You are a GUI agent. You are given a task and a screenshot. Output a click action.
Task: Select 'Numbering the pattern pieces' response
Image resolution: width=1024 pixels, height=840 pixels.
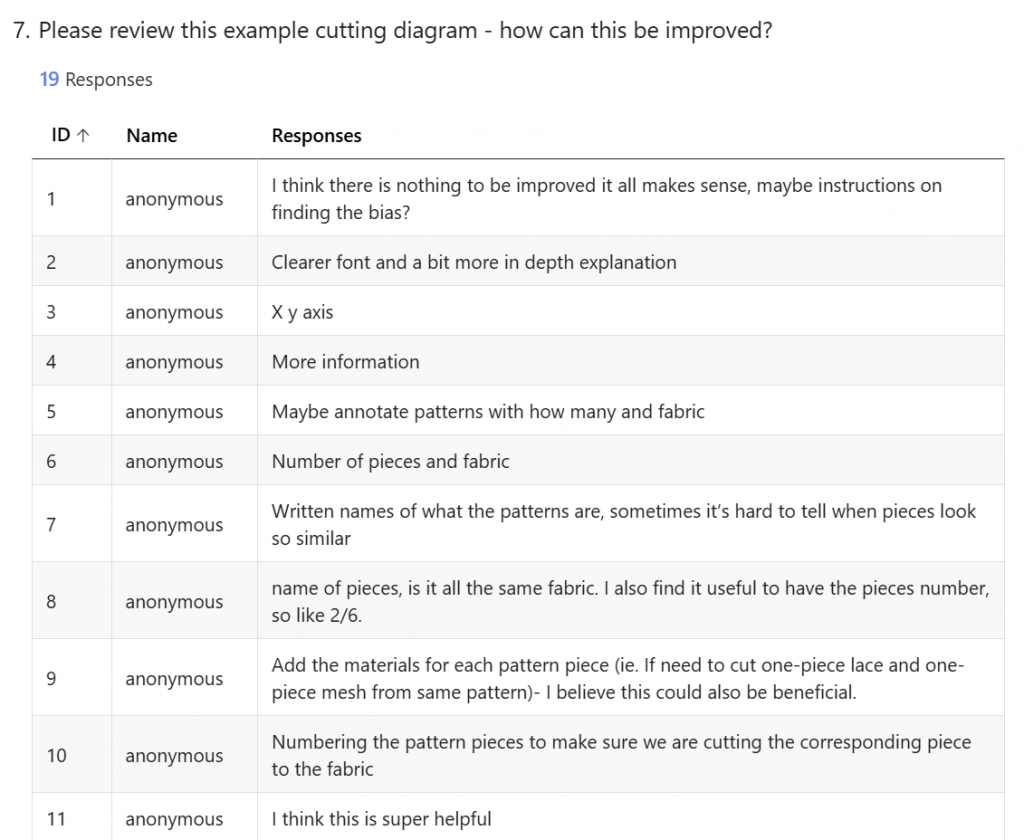[x=621, y=755]
